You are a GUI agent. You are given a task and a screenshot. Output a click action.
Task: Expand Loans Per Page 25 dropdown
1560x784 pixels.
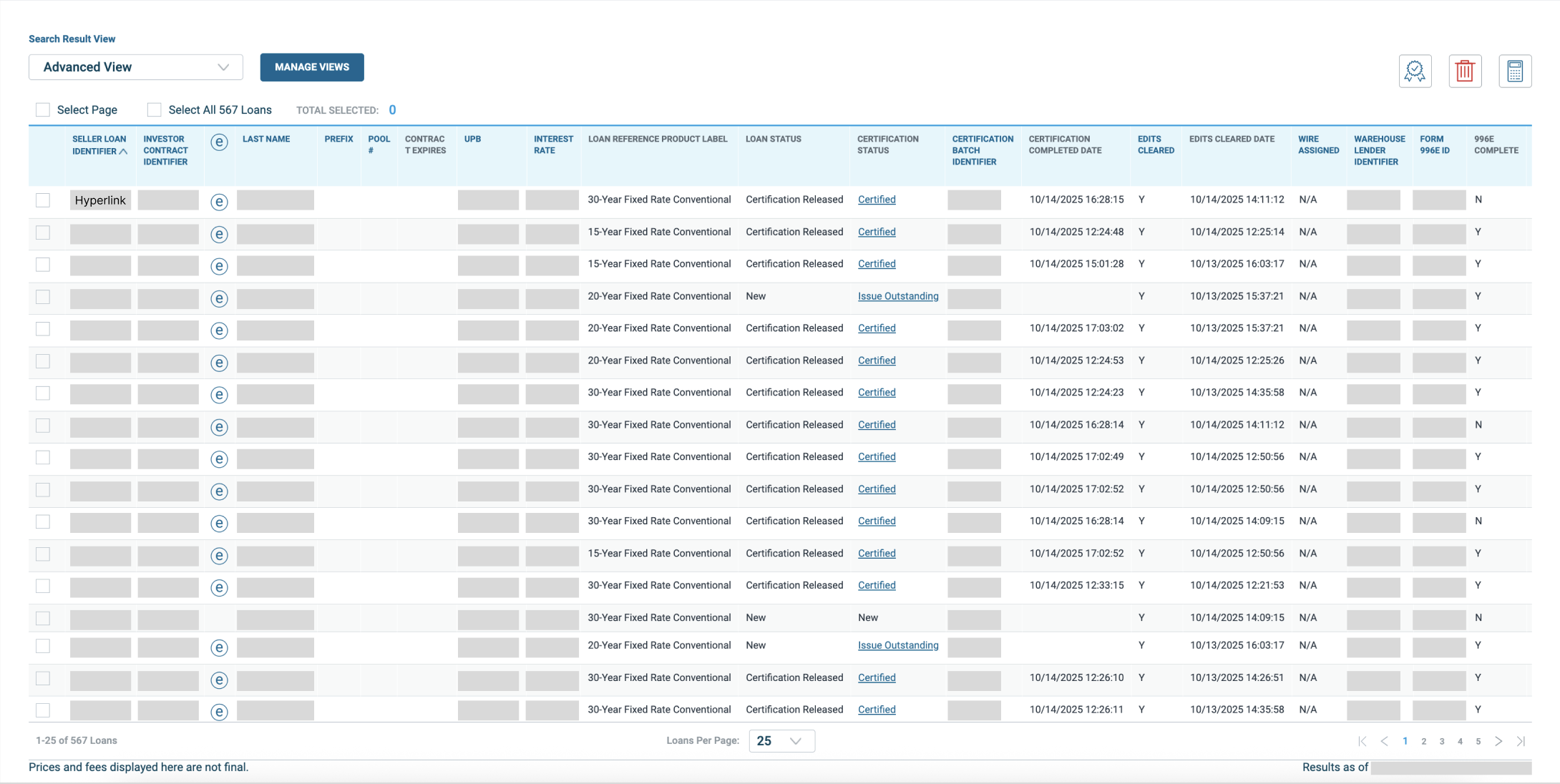click(781, 741)
